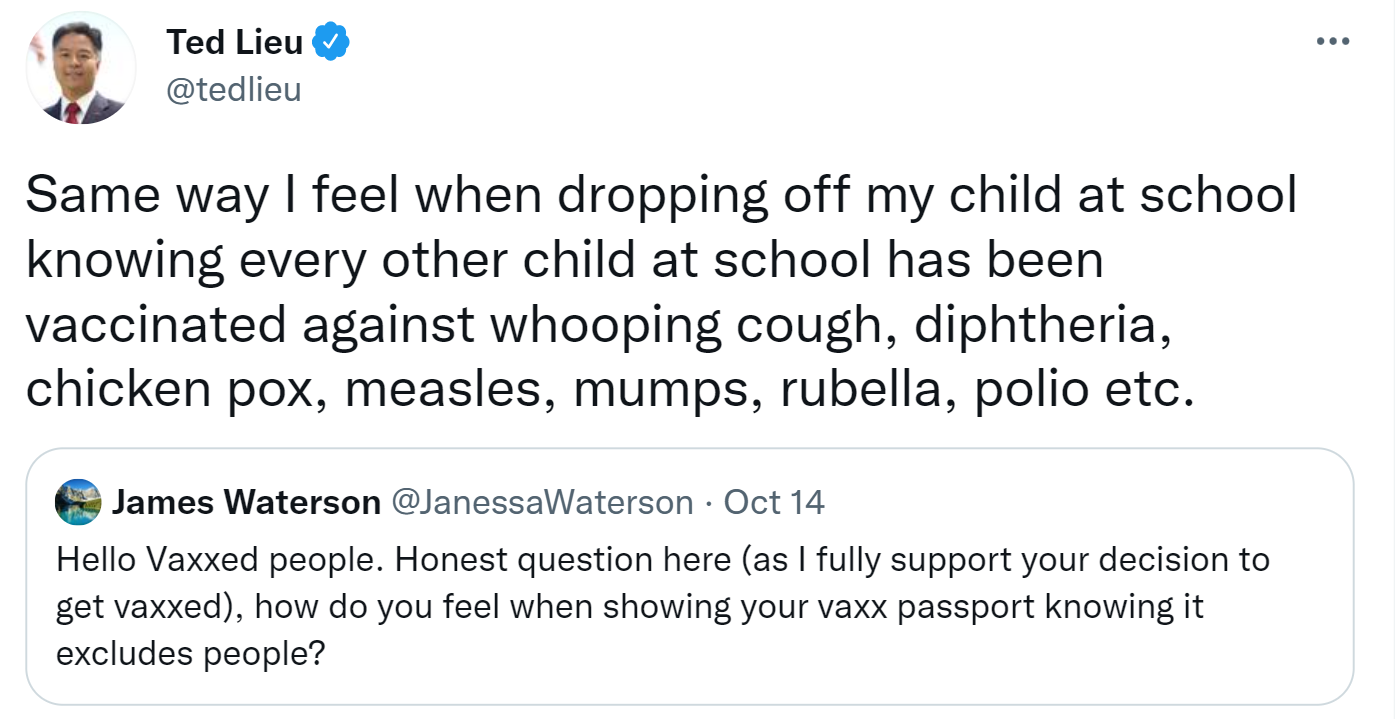Click the @JanessaWaterson handle
The image size is (1395, 719).
[x=541, y=502]
